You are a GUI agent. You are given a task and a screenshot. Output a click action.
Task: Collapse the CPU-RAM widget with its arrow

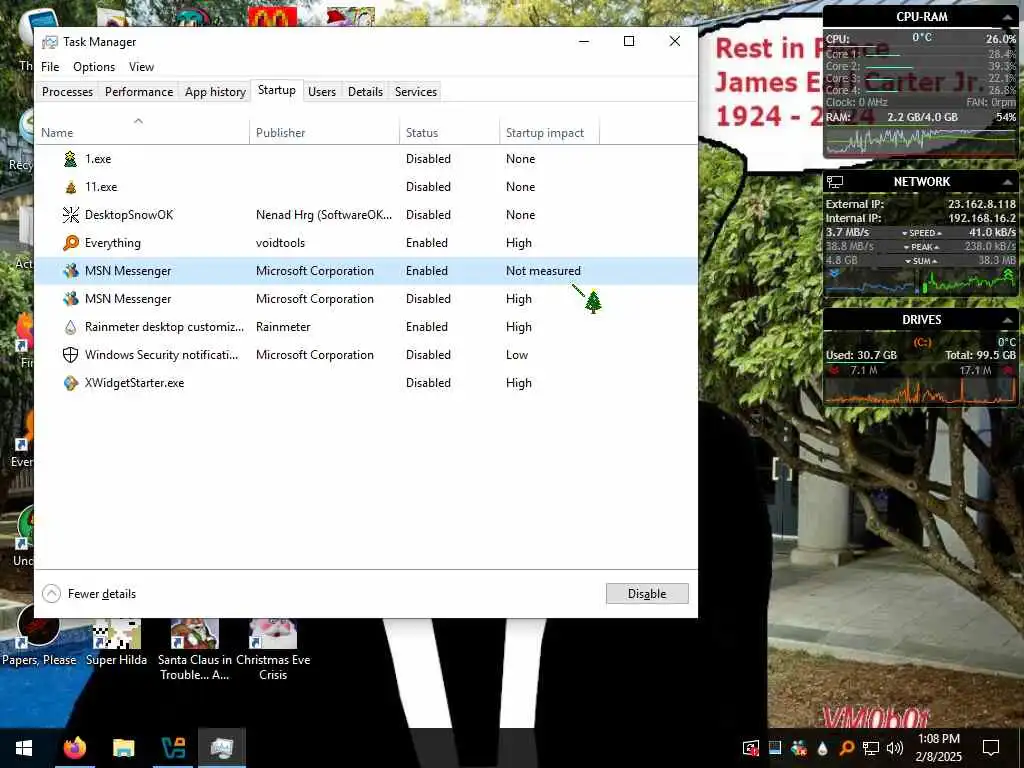click(1007, 17)
